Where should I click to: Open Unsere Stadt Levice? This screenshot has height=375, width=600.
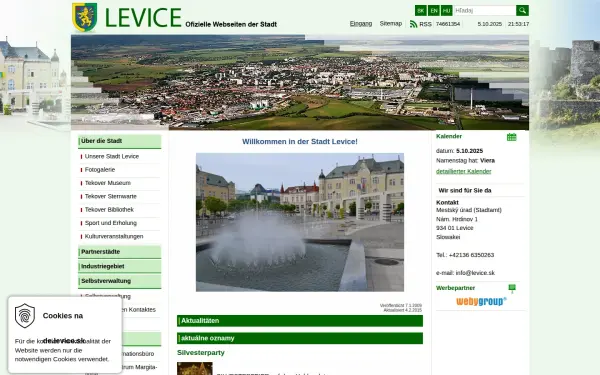pyautogui.click(x=112, y=157)
